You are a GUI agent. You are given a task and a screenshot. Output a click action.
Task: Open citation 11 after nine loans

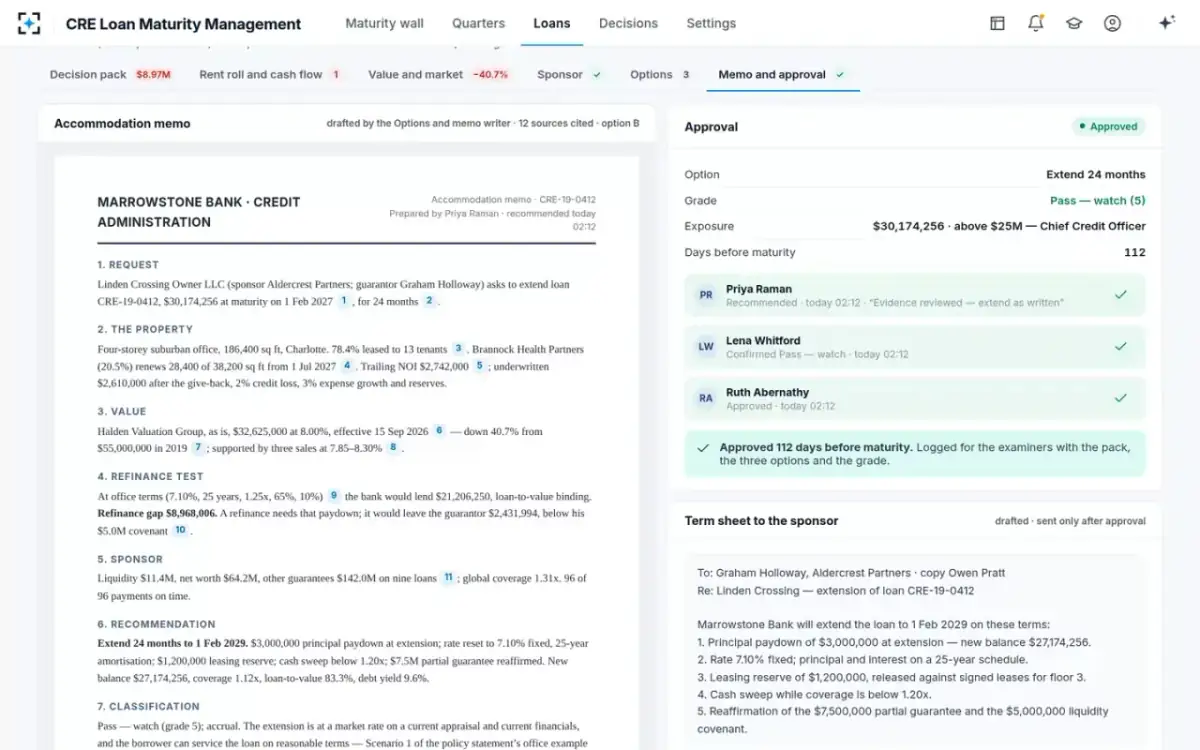448,578
